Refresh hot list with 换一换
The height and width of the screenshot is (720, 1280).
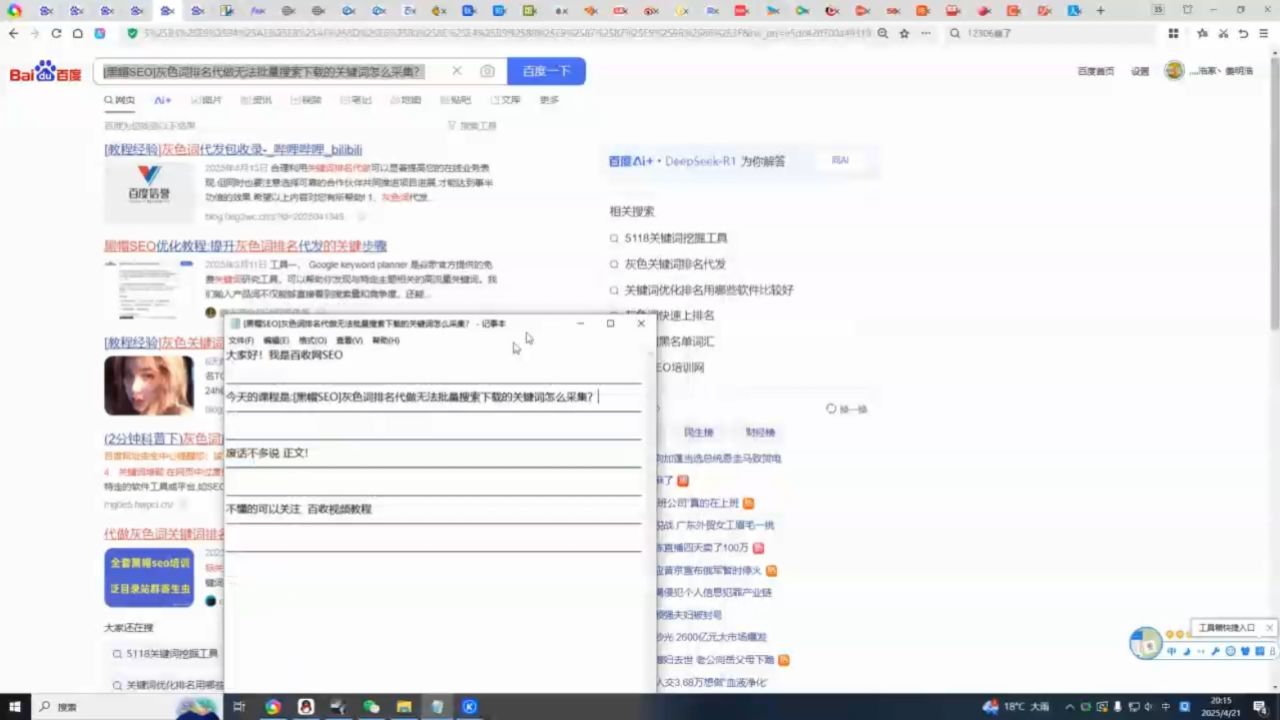[846, 409]
